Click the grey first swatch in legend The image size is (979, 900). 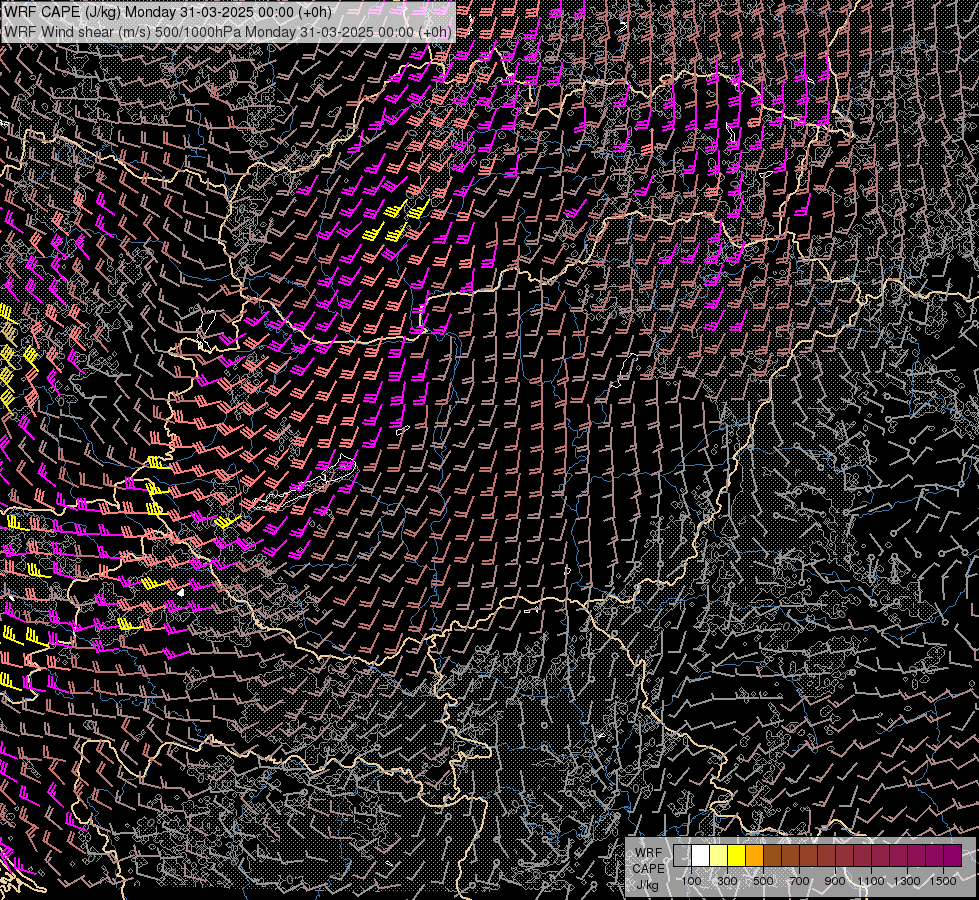[x=682, y=855]
